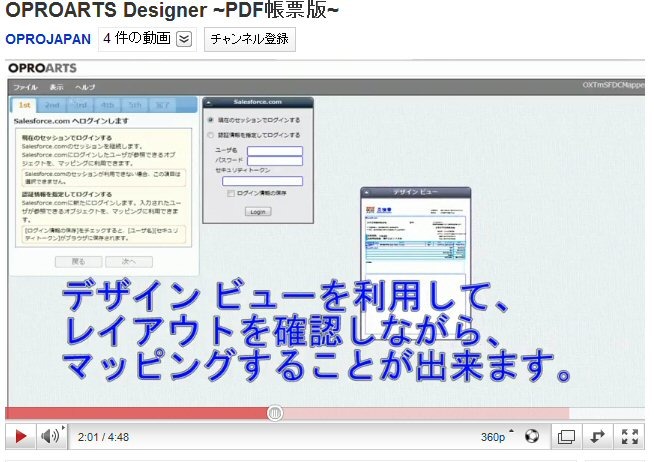Click the annotations circular icon
Viewport: 654px width, 462px height.
pyautogui.click(x=532, y=436)
